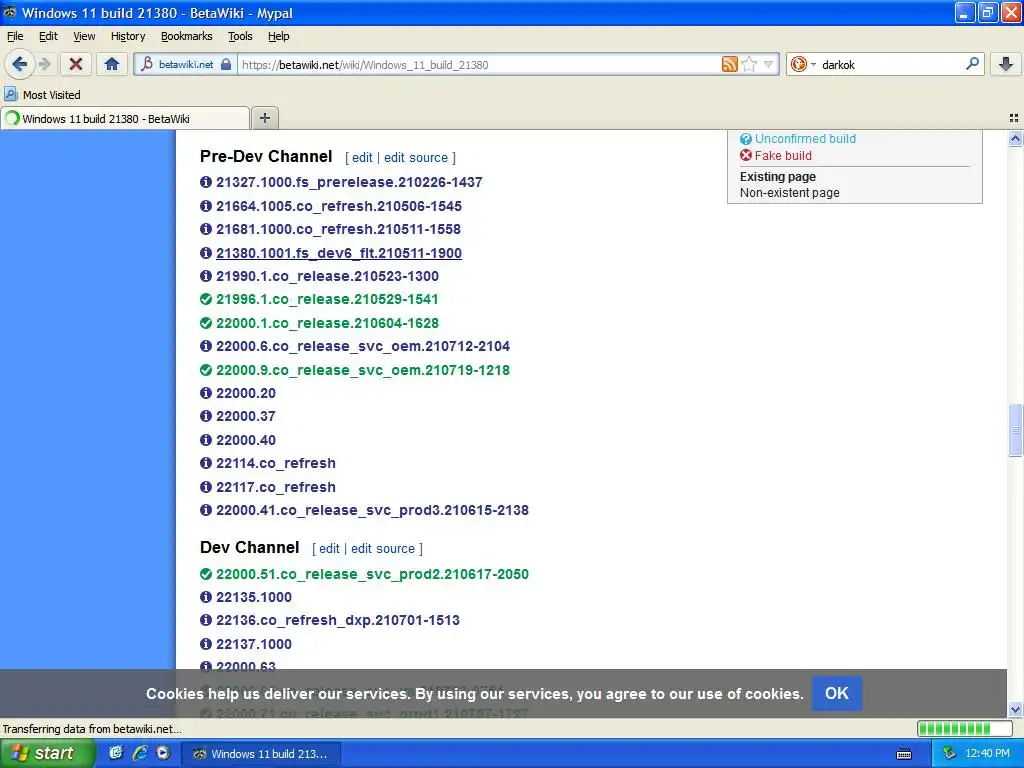Open the Edit menu

[48, 36]
